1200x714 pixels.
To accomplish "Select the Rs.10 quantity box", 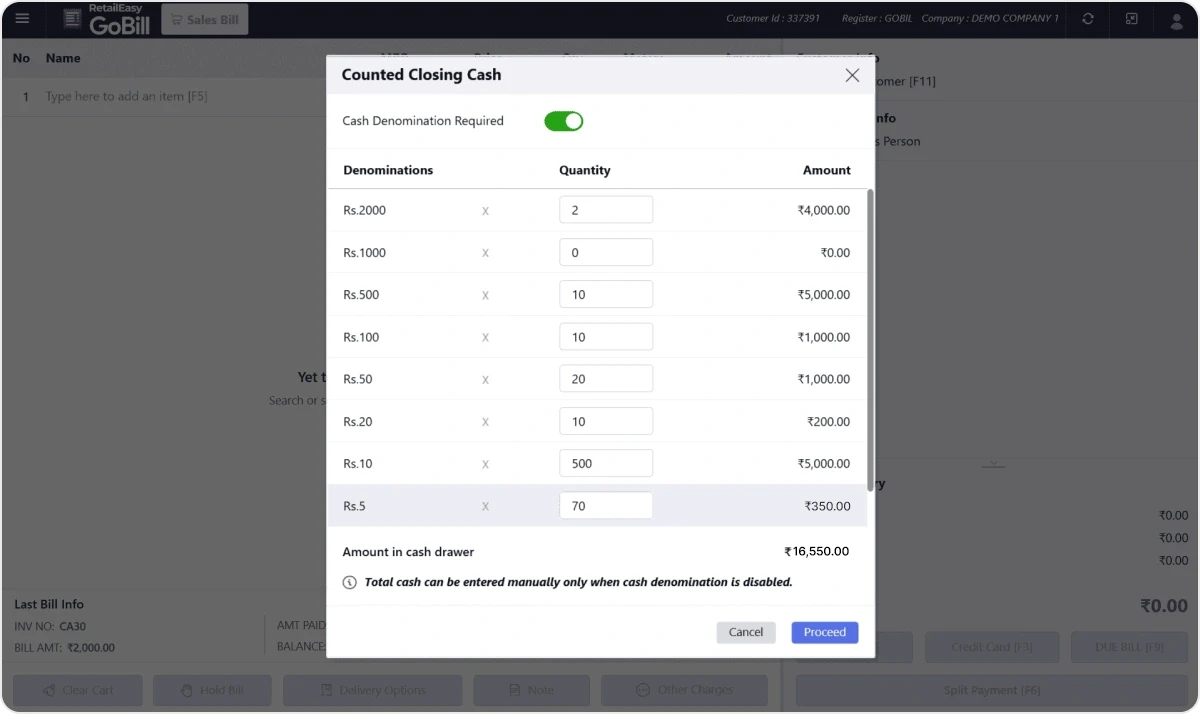I will [x=605, y=464].
